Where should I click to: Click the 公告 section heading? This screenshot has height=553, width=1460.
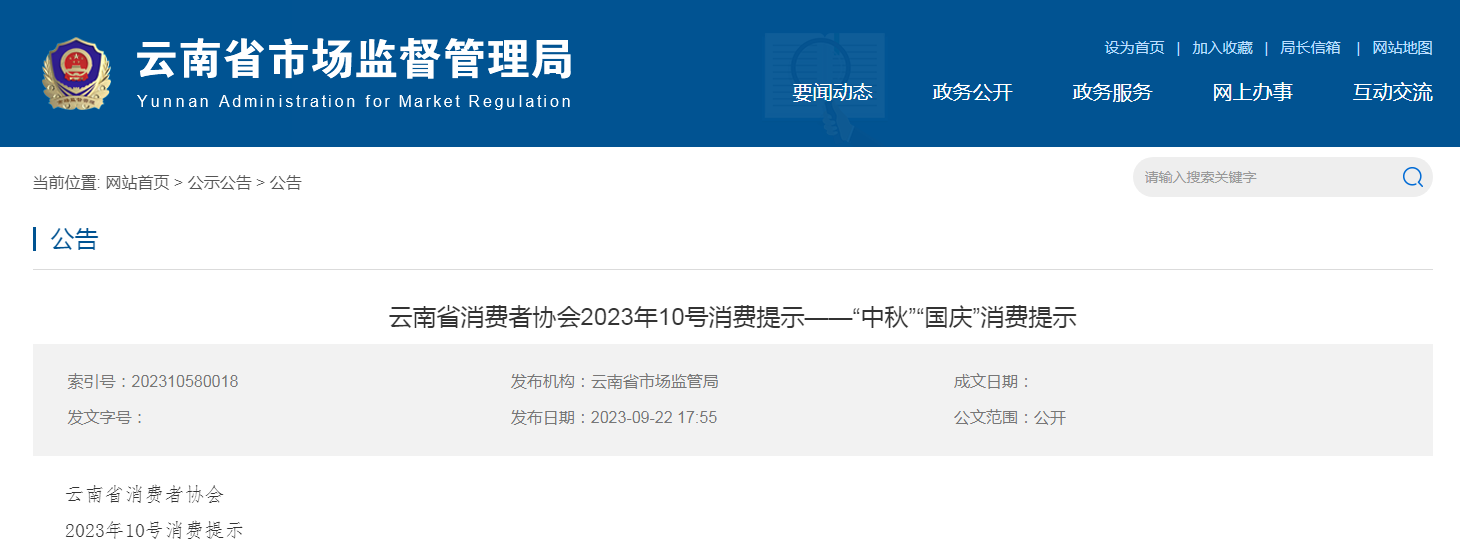(x=75, y=239)
